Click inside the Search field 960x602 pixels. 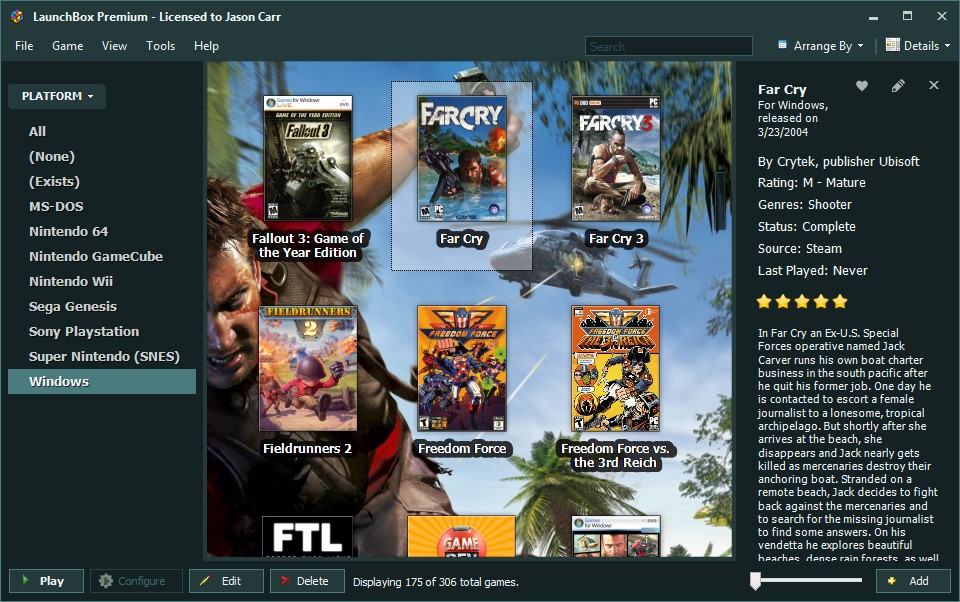tap(668, 45)
